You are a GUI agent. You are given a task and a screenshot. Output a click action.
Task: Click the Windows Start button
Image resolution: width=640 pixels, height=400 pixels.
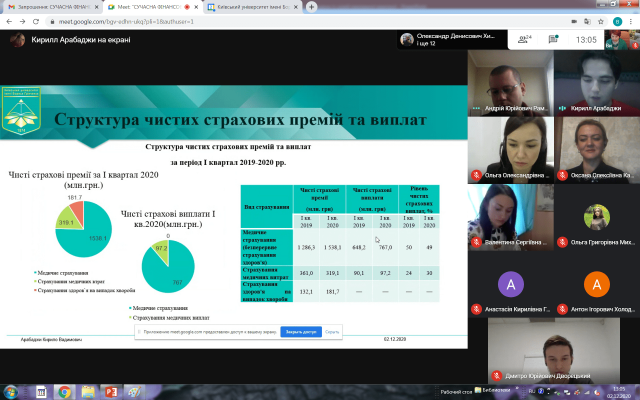[x=10, y=391]
